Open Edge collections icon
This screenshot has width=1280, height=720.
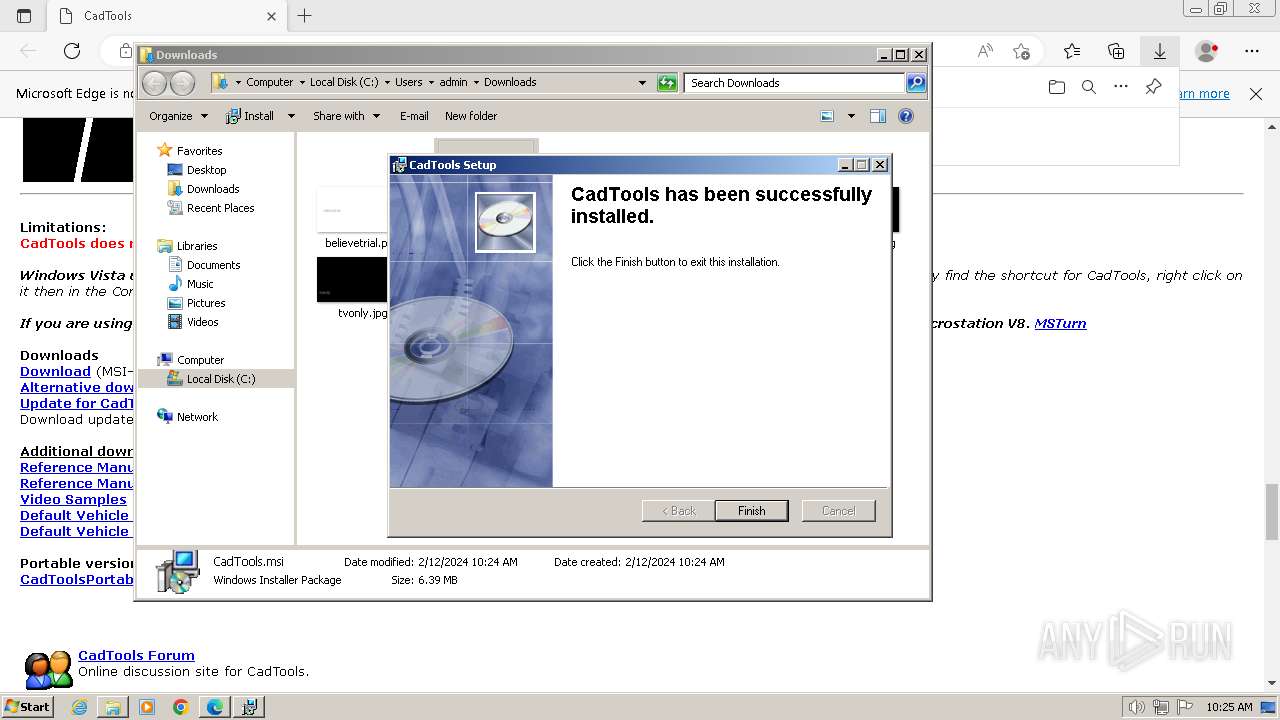(x=1116, y=51)
